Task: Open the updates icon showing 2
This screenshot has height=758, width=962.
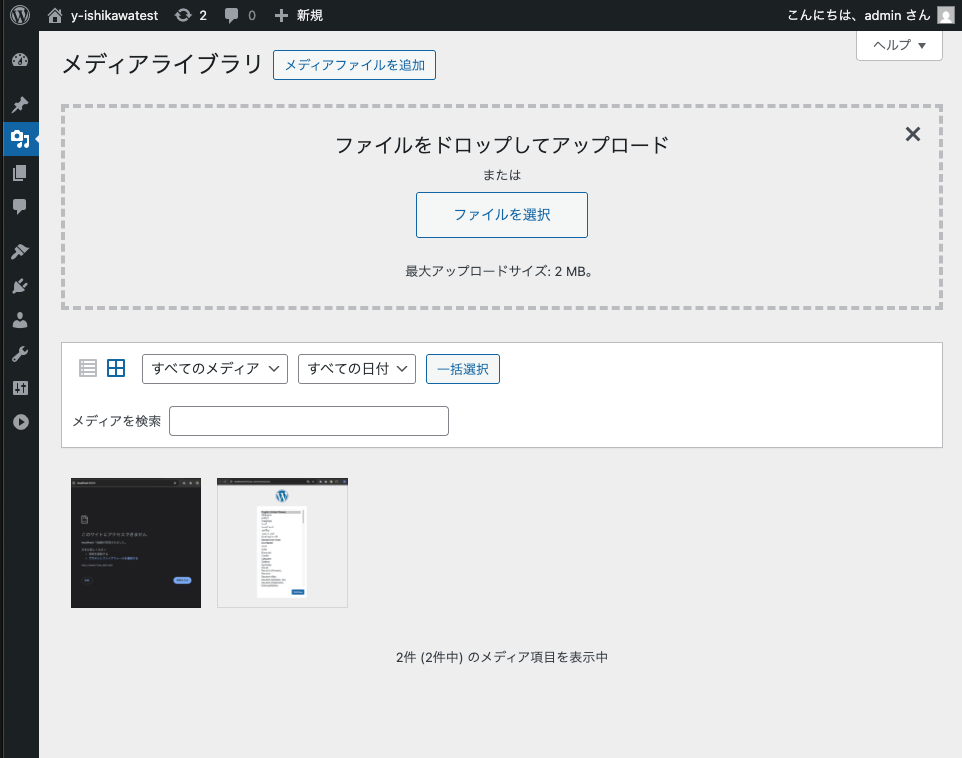Action: tap(191, 15)
